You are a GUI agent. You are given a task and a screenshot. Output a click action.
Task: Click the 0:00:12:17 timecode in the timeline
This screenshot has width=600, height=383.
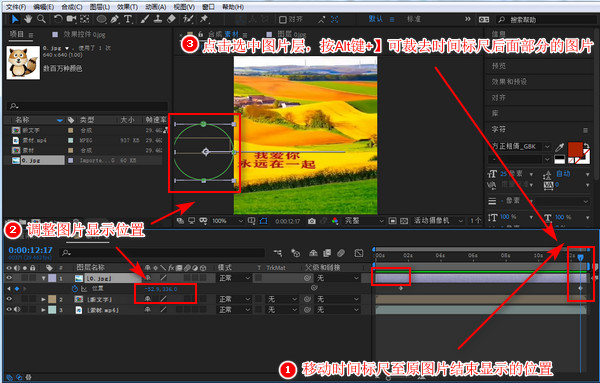[x=31, y=250]
